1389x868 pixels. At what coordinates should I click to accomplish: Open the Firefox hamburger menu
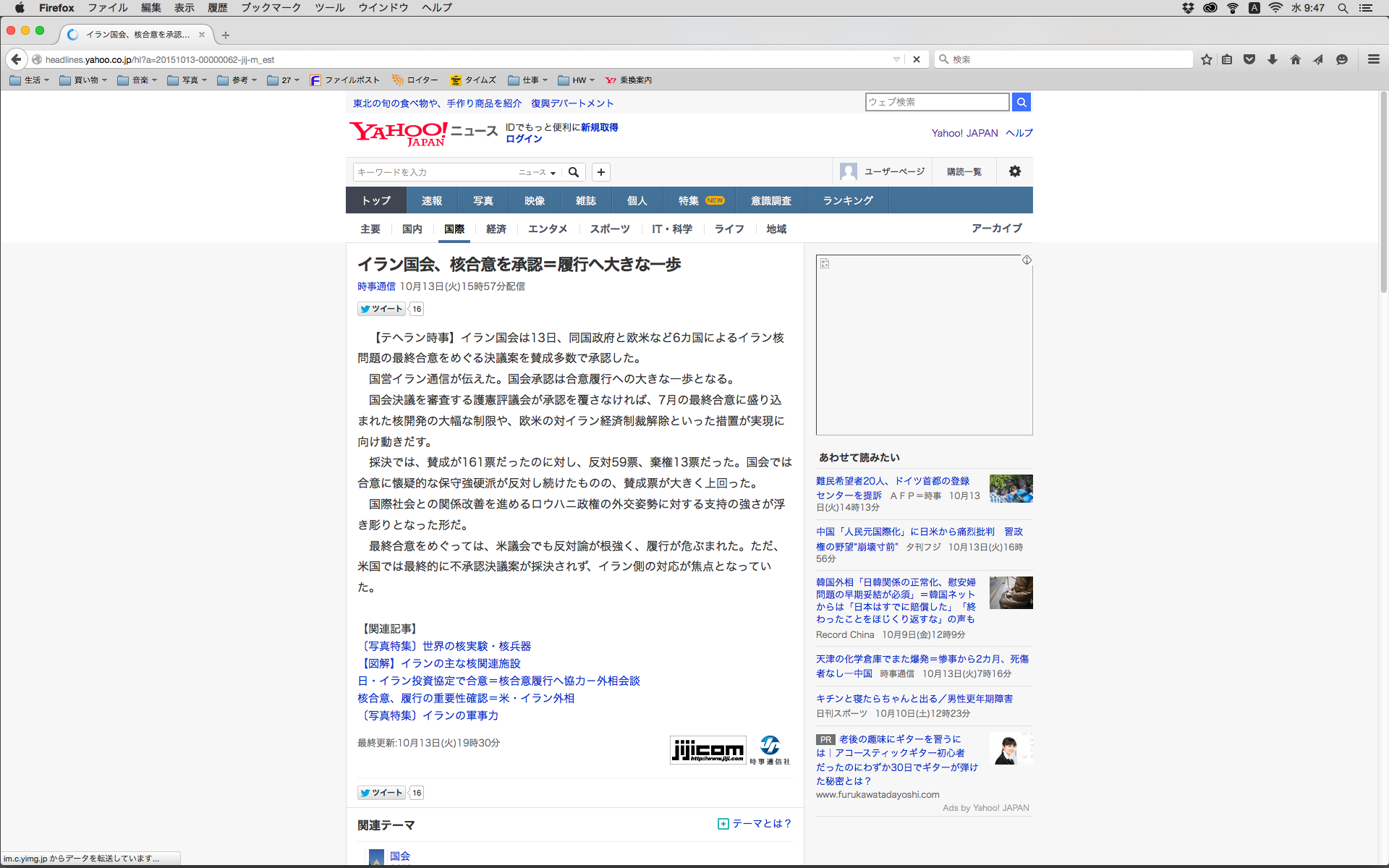coord(1373,59)
